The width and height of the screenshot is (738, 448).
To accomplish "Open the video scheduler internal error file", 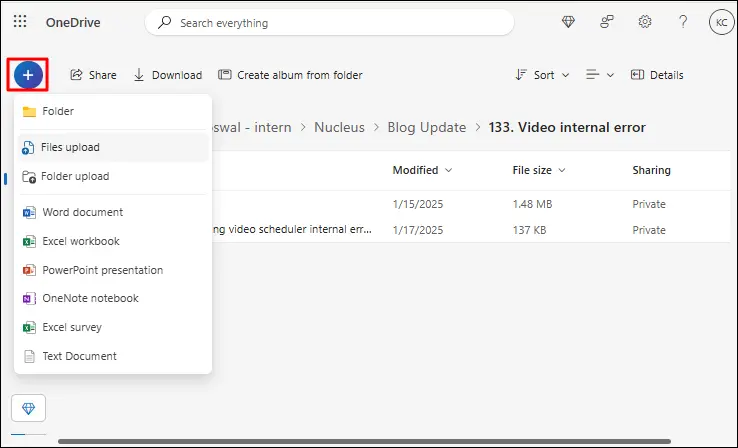I will click(292, 230).
